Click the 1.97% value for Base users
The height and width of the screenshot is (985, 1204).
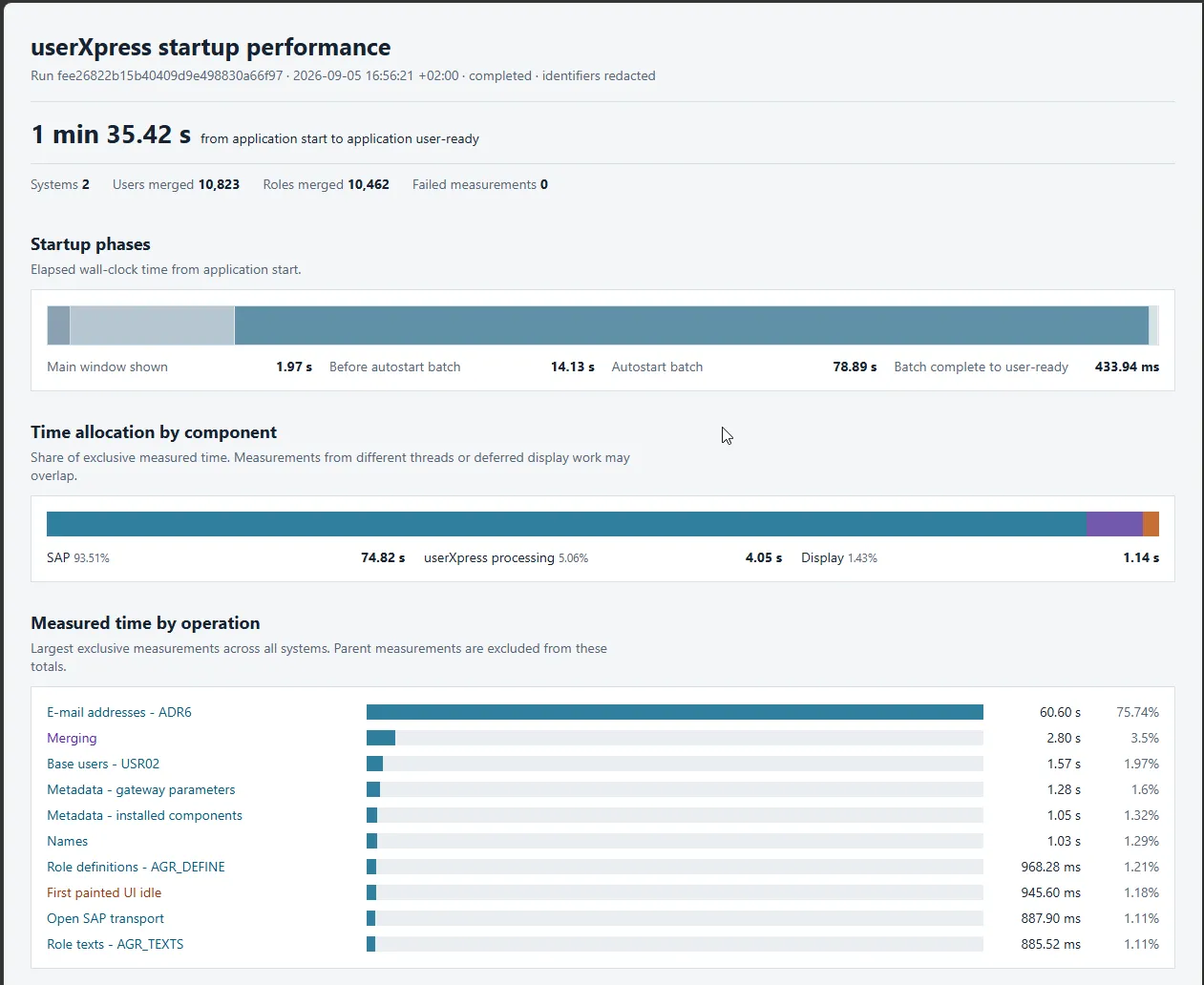click(x=1141, y=764)
